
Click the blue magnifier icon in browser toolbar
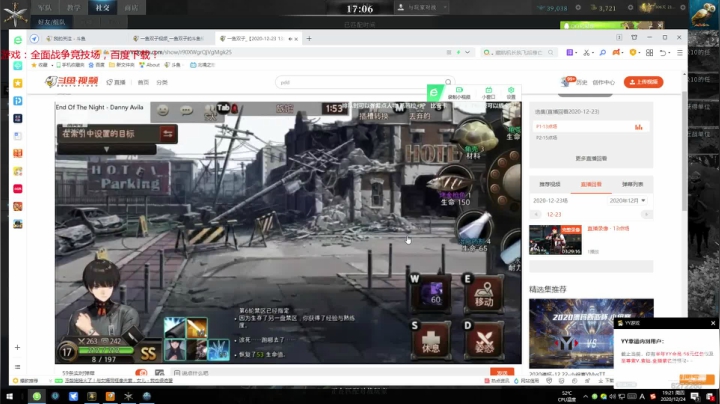602,53
